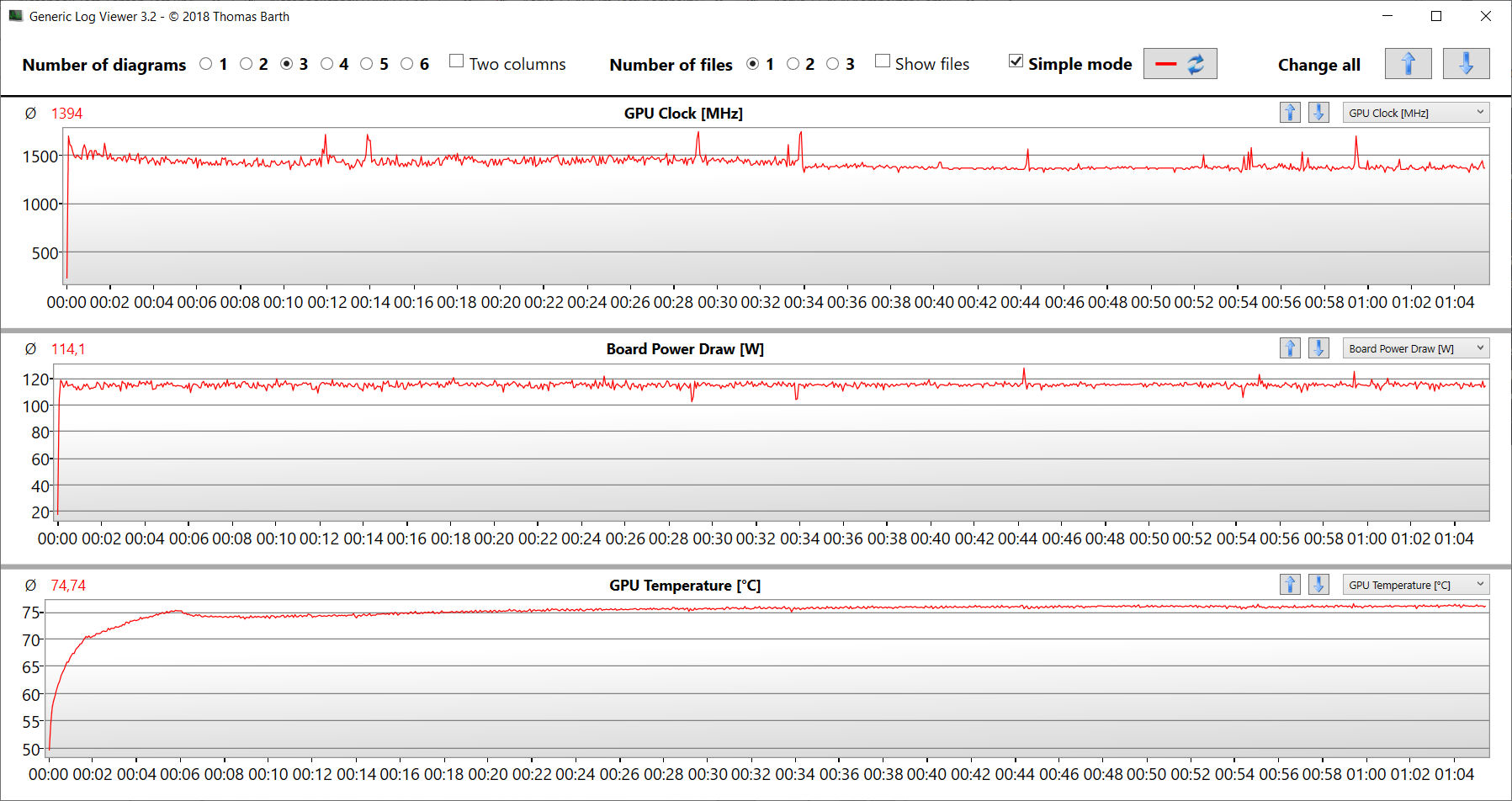Screen dimensions: 1512x801
Task: Click the red line refresh color button
Action: (x=1180, y=64)
